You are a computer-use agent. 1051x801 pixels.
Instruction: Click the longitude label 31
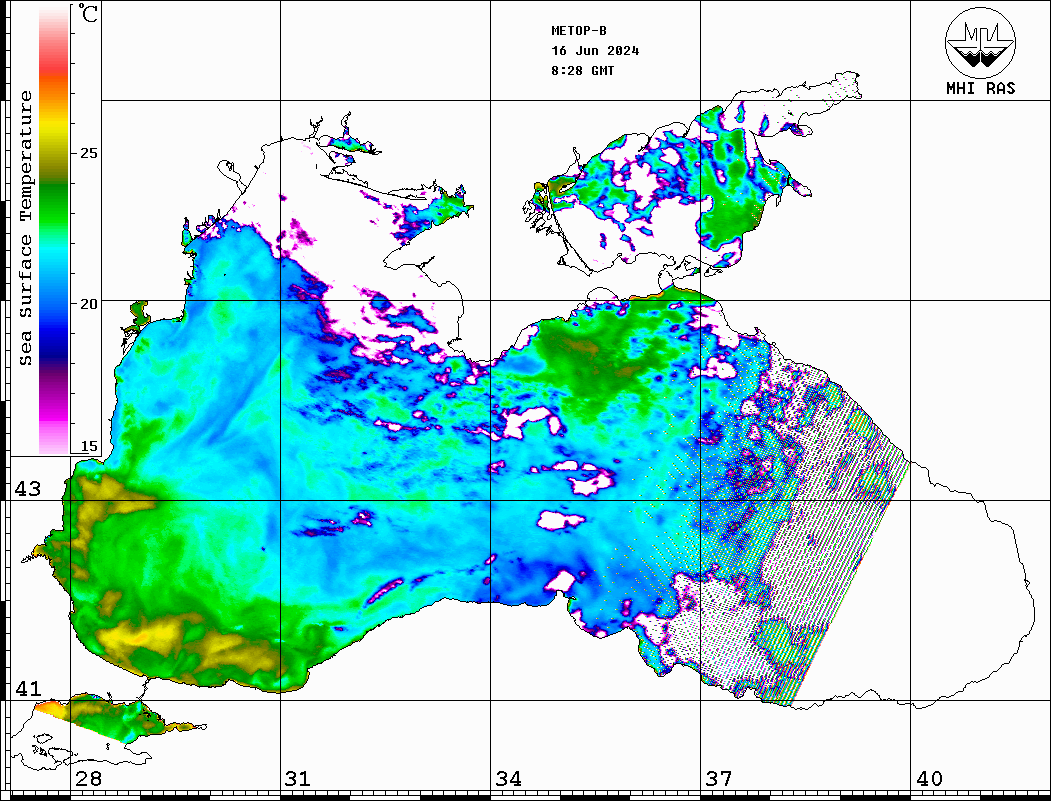298,779
